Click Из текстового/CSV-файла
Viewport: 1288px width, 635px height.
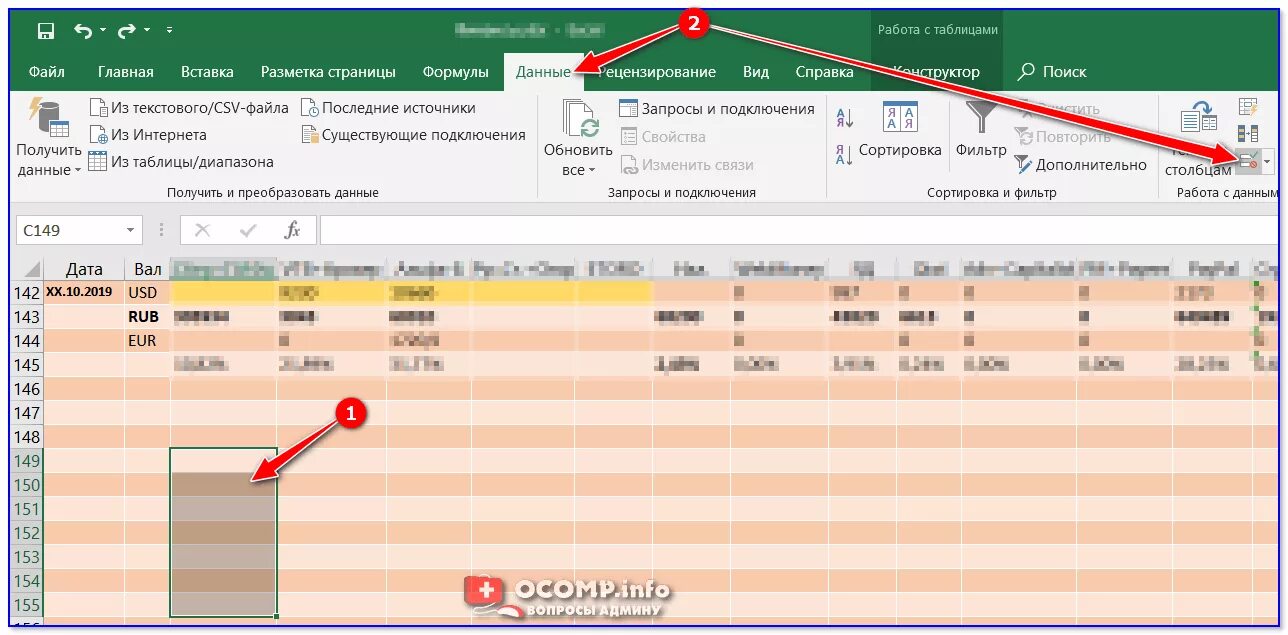click(x=189, y=107)
